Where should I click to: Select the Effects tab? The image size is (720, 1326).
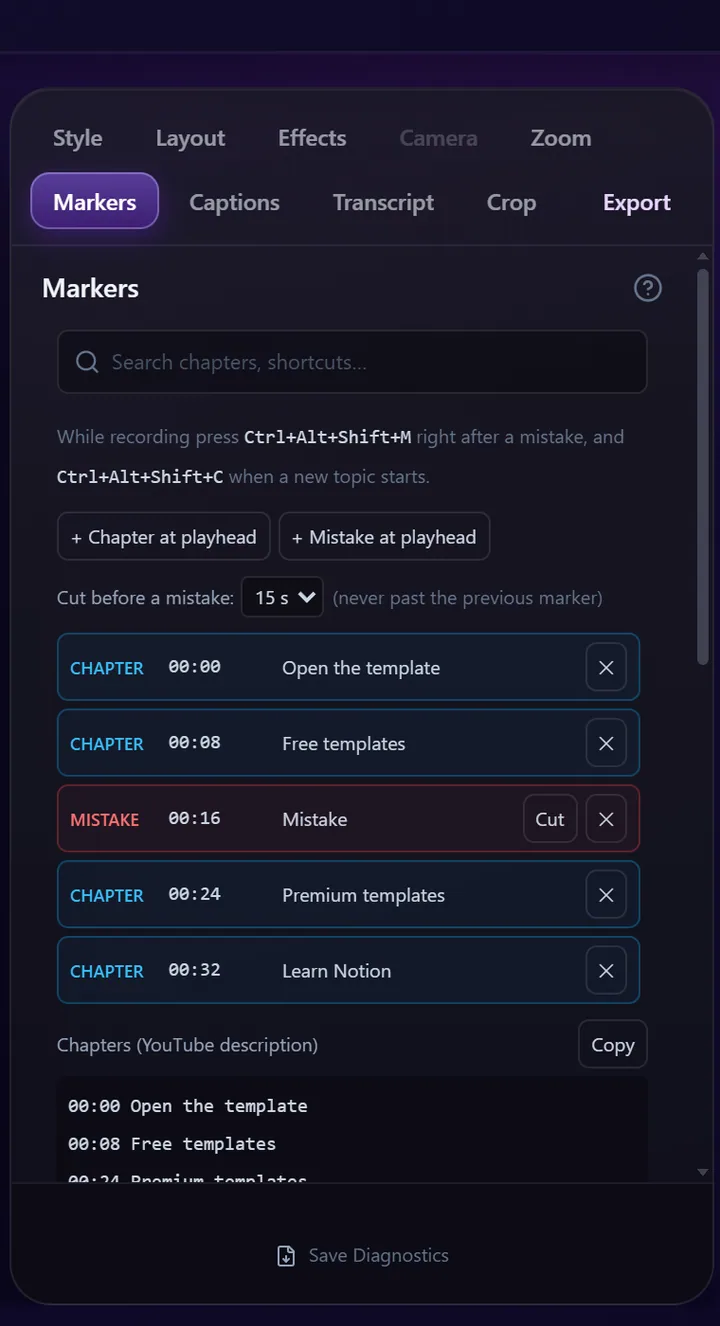click(312, 138)
